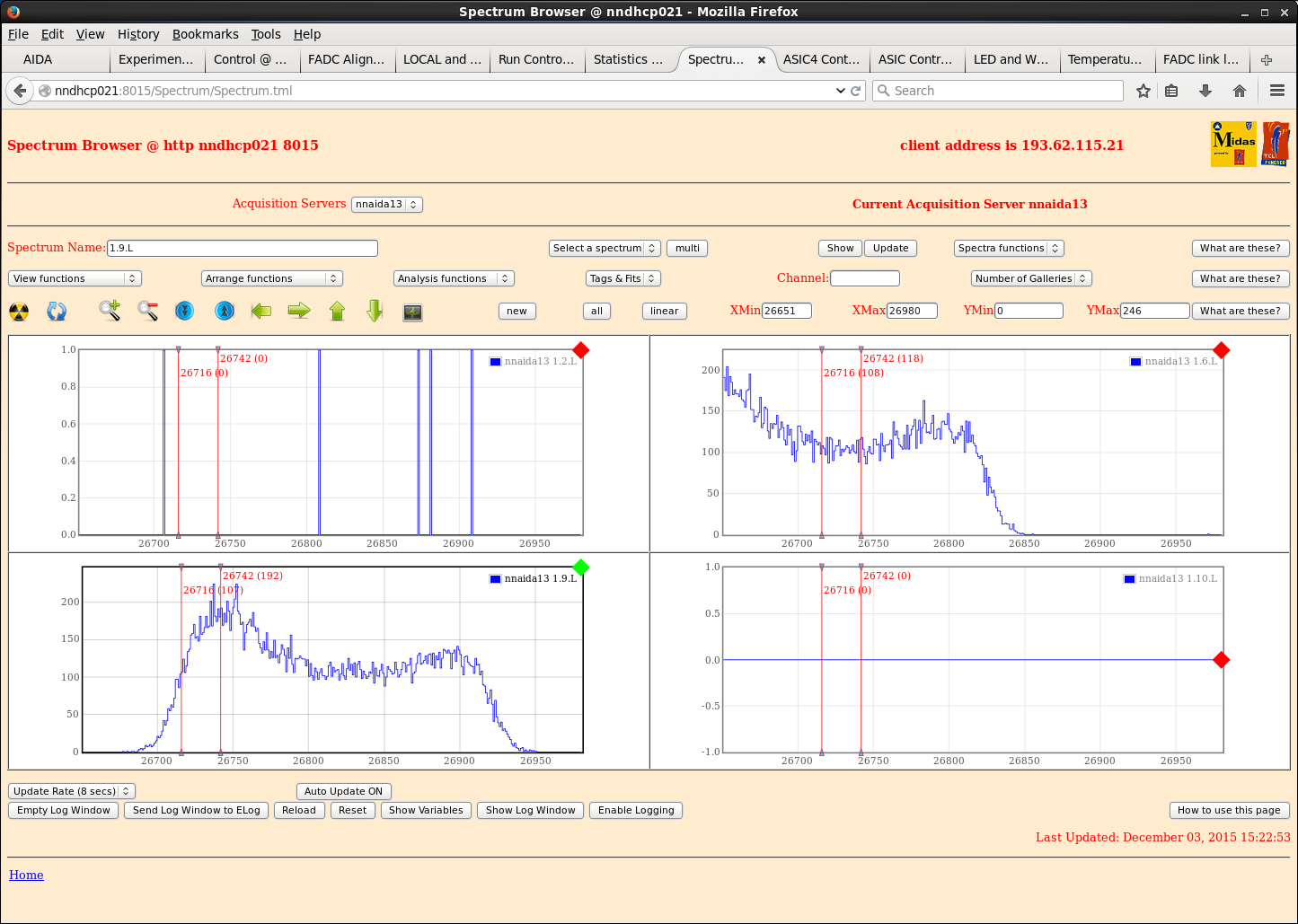This screenshot has width=1298, height=924.
Task: Open the URL bar history dropdown arrow
Action: (x=840, y=91)
